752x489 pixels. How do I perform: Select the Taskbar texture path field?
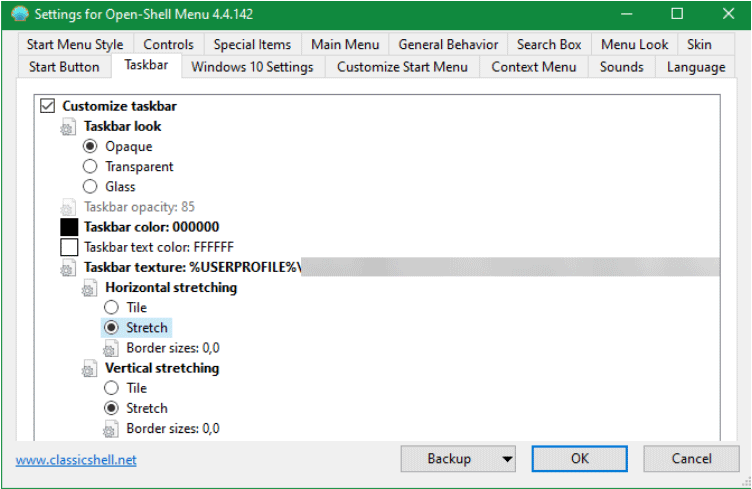(402, 267)
